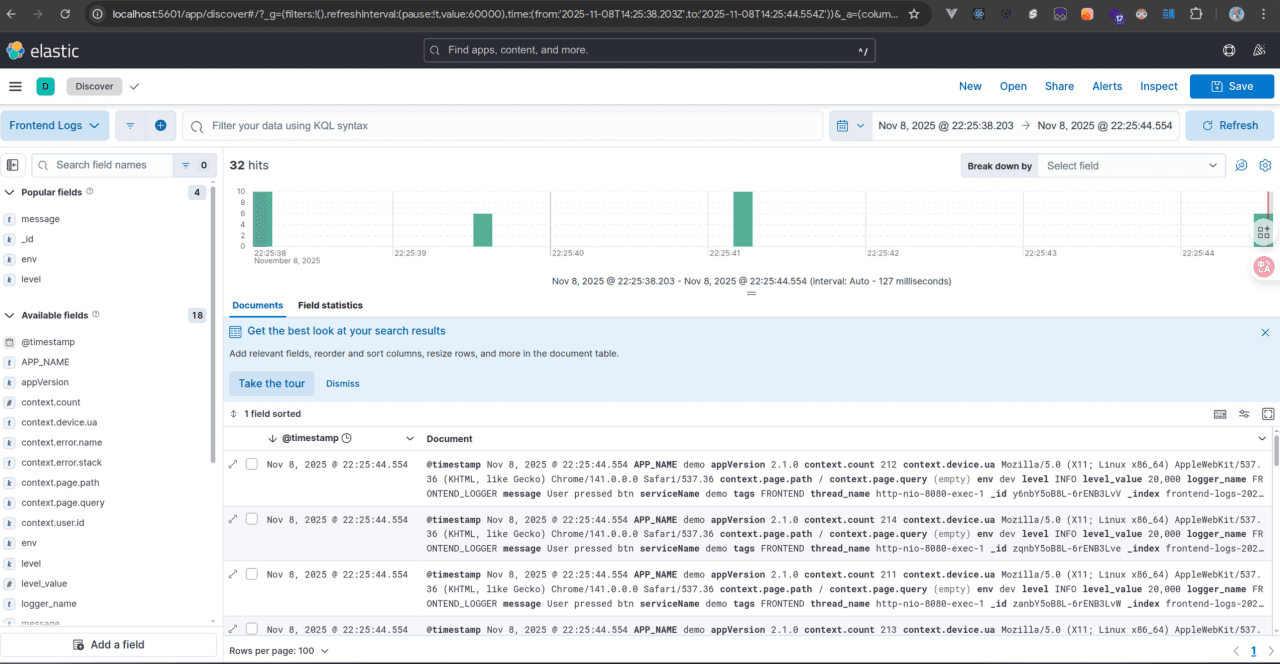Image resolution: width=1280 pixels, height=664 pixels.
Task: Check the third document row checkbox
Action: coord(252,574)
